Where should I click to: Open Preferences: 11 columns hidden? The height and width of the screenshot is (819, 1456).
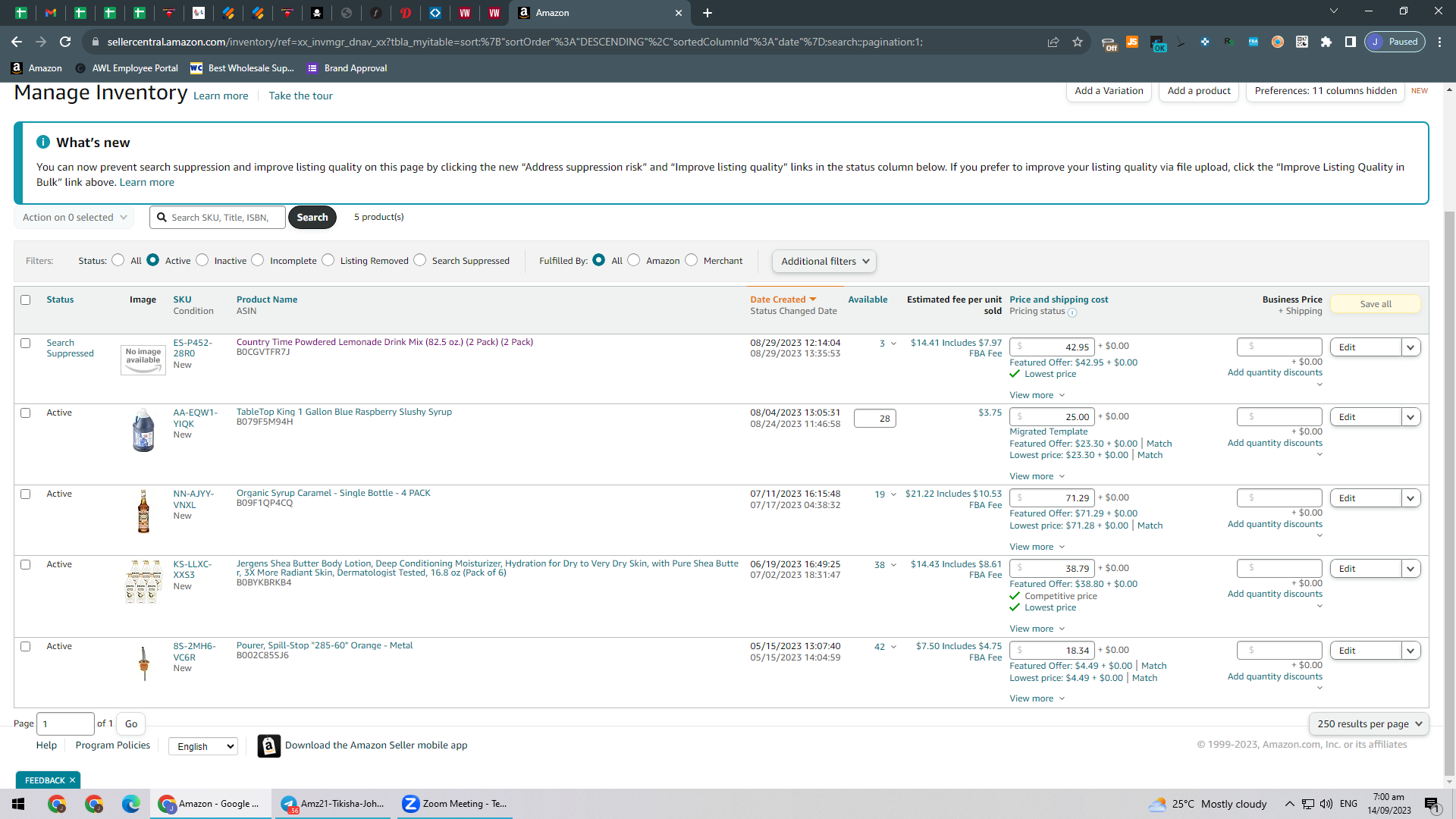pos(1326,91)
